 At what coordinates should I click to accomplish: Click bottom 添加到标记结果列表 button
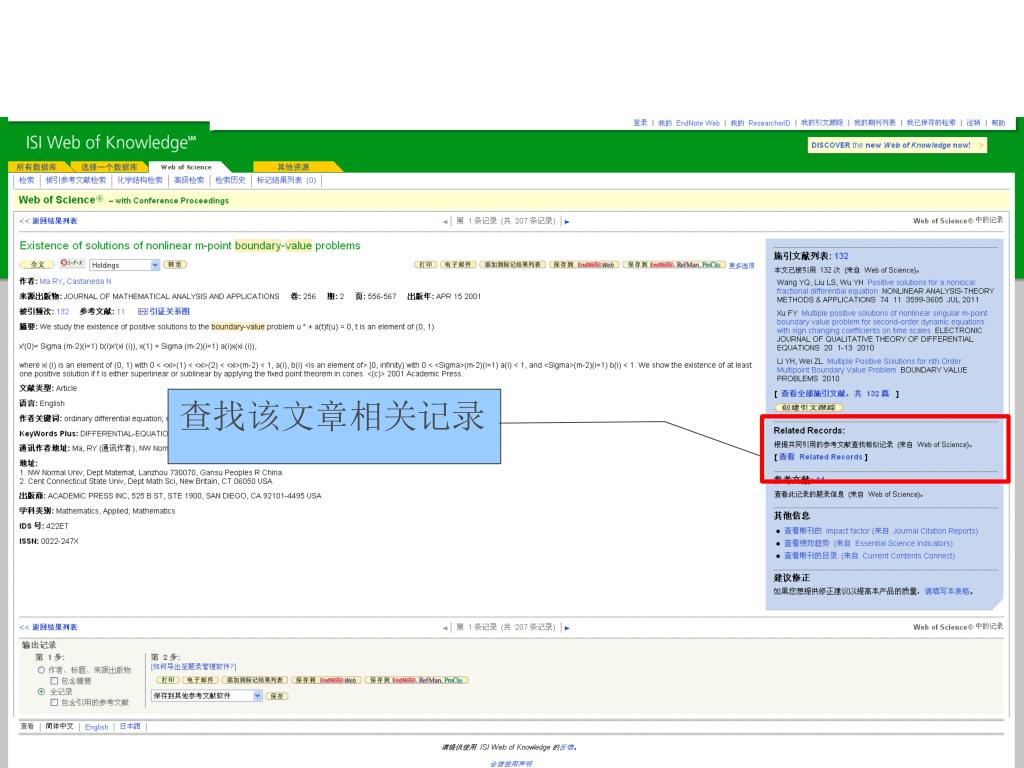(x=255, y=680)
